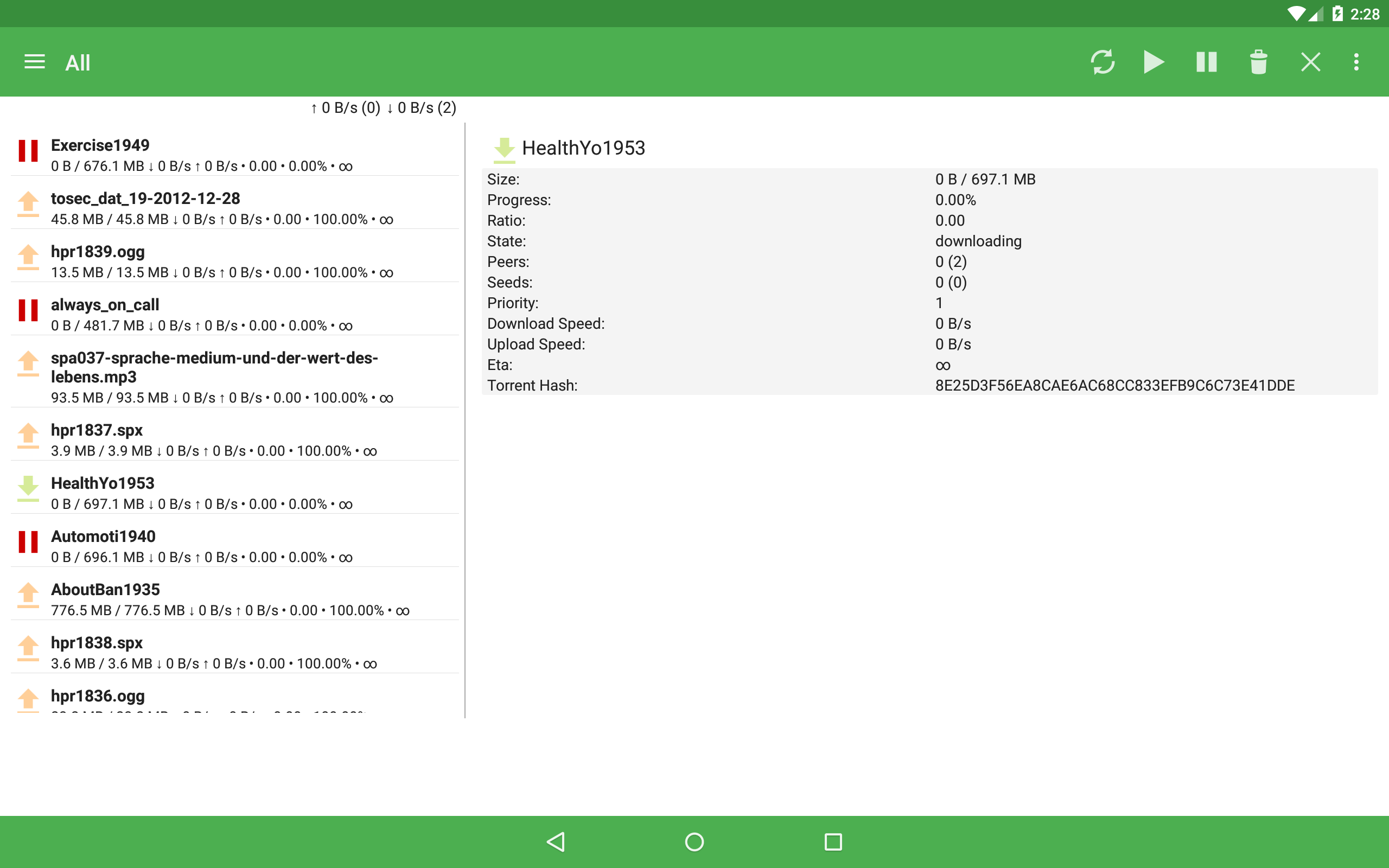
Task: Tap the 13.5 MB / 13.5 MB stats line
Action: pos(222,273)
